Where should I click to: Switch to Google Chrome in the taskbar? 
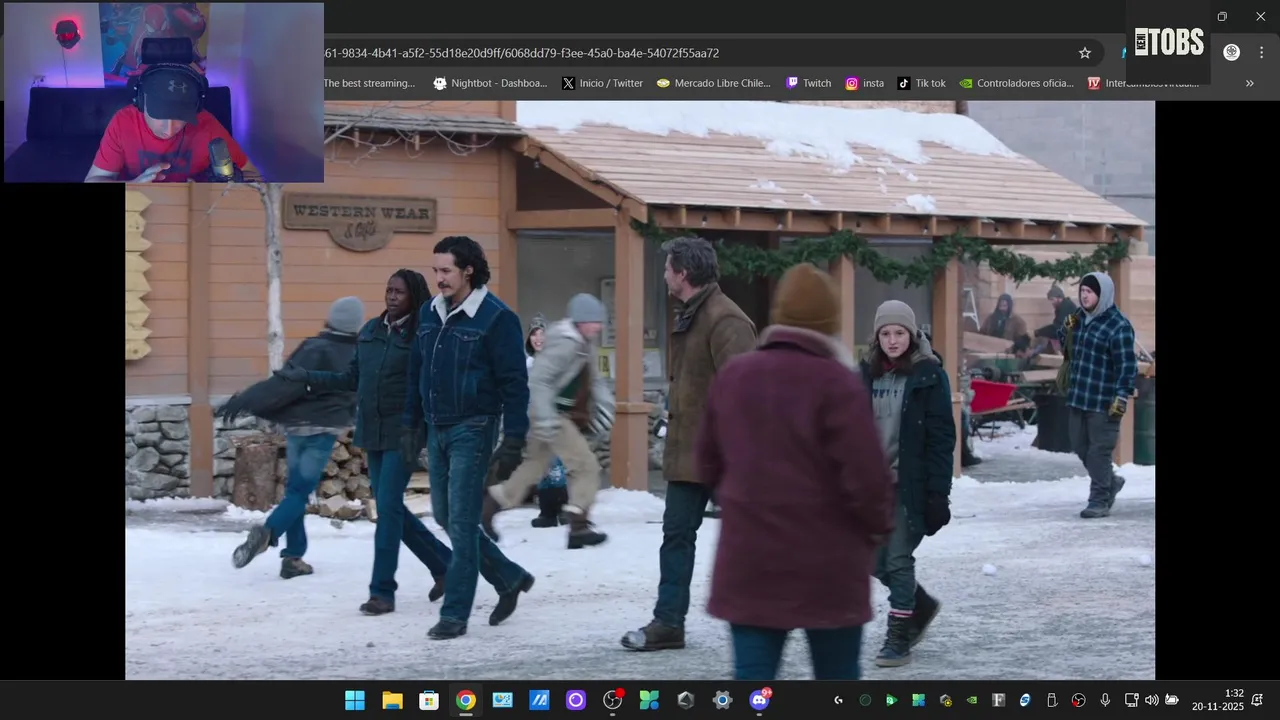466,700
